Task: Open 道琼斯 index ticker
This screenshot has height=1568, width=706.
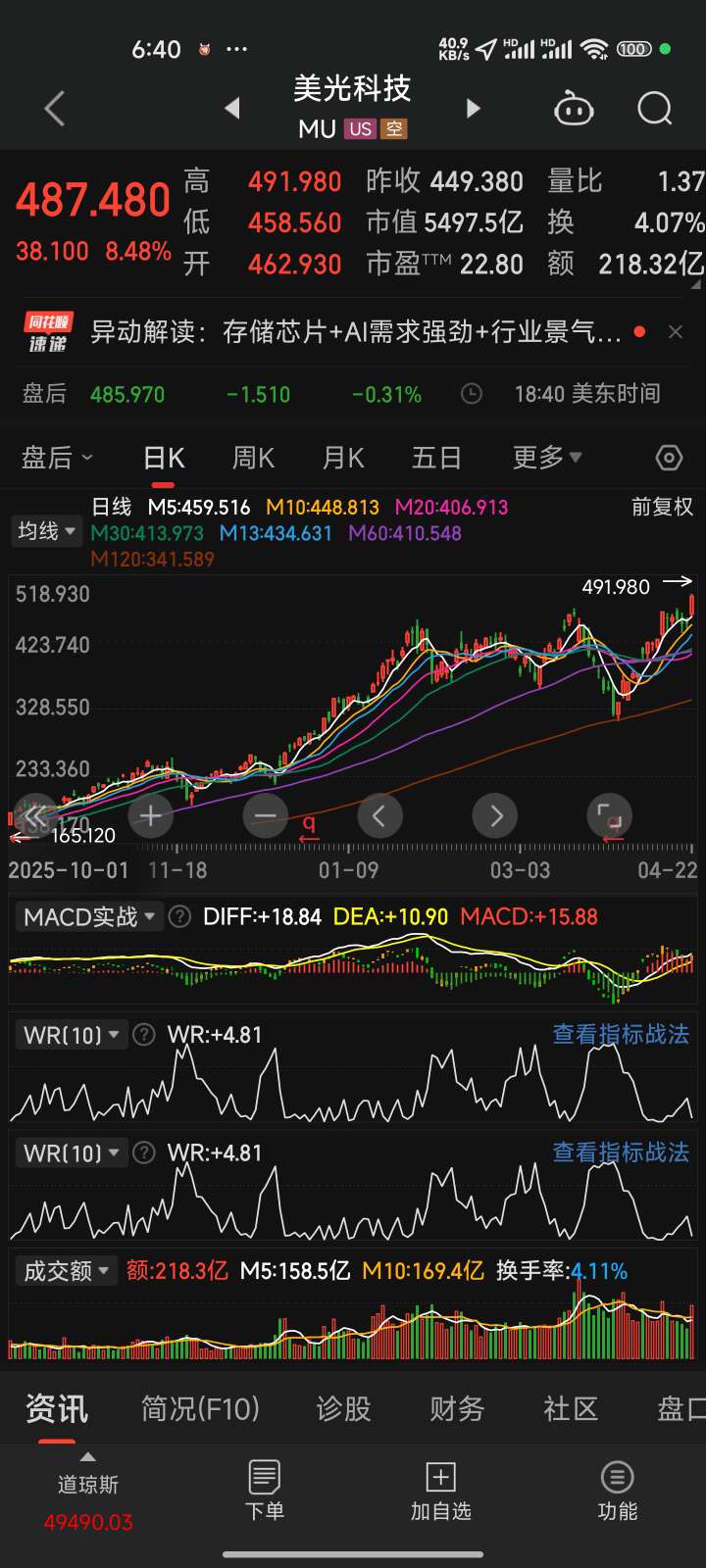Action: click(88, 1503)
